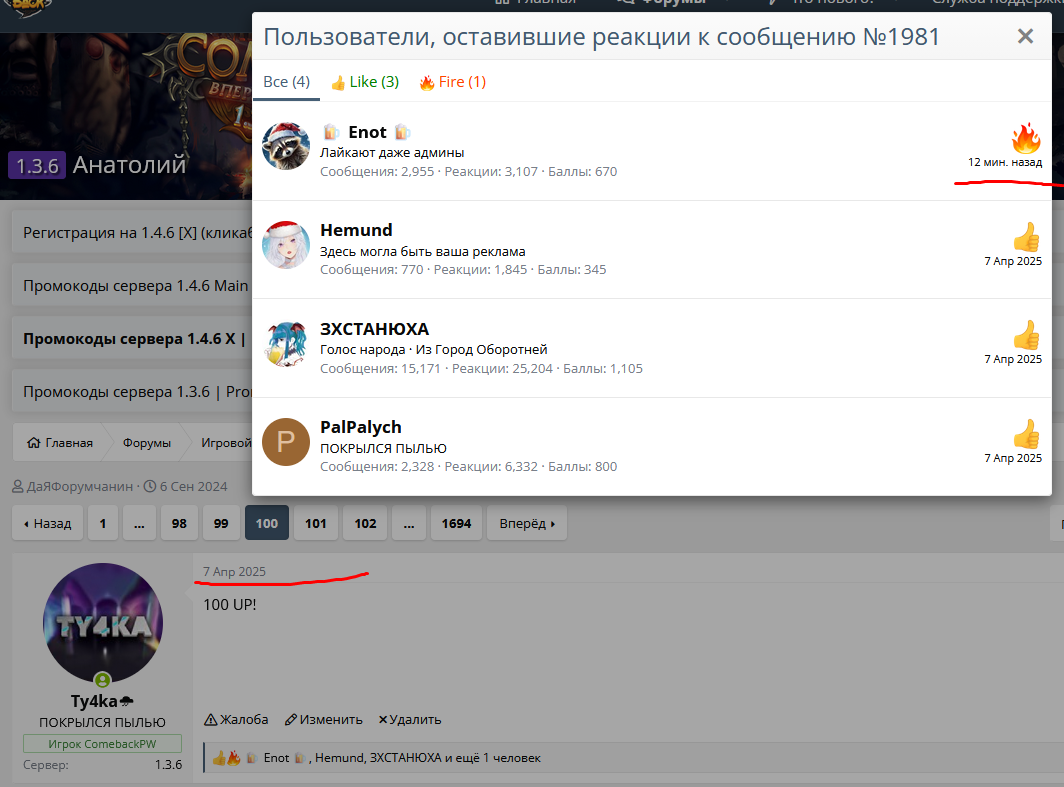The width and height of the screenshot is (1064, 787).
Task: Open the PalPalych profile link
Action: (x=361, y=427)
